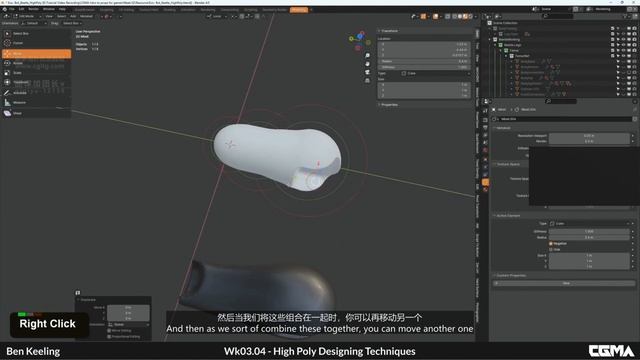Open the Object Data properties tab

click(x=485, y=182)
